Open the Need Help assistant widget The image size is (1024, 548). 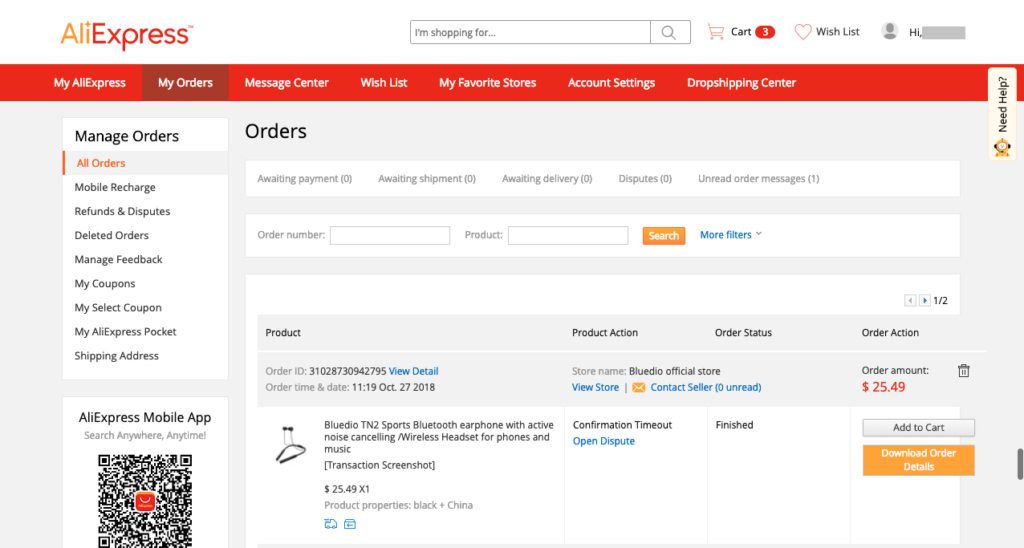1002,114
